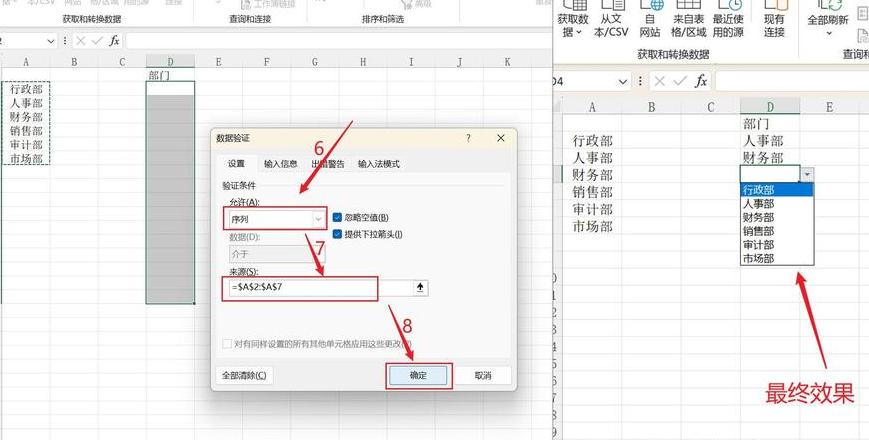Click the cancel X icon in right formula bar
The width and height of the screenshot is (869, 440).
(660, 81)
